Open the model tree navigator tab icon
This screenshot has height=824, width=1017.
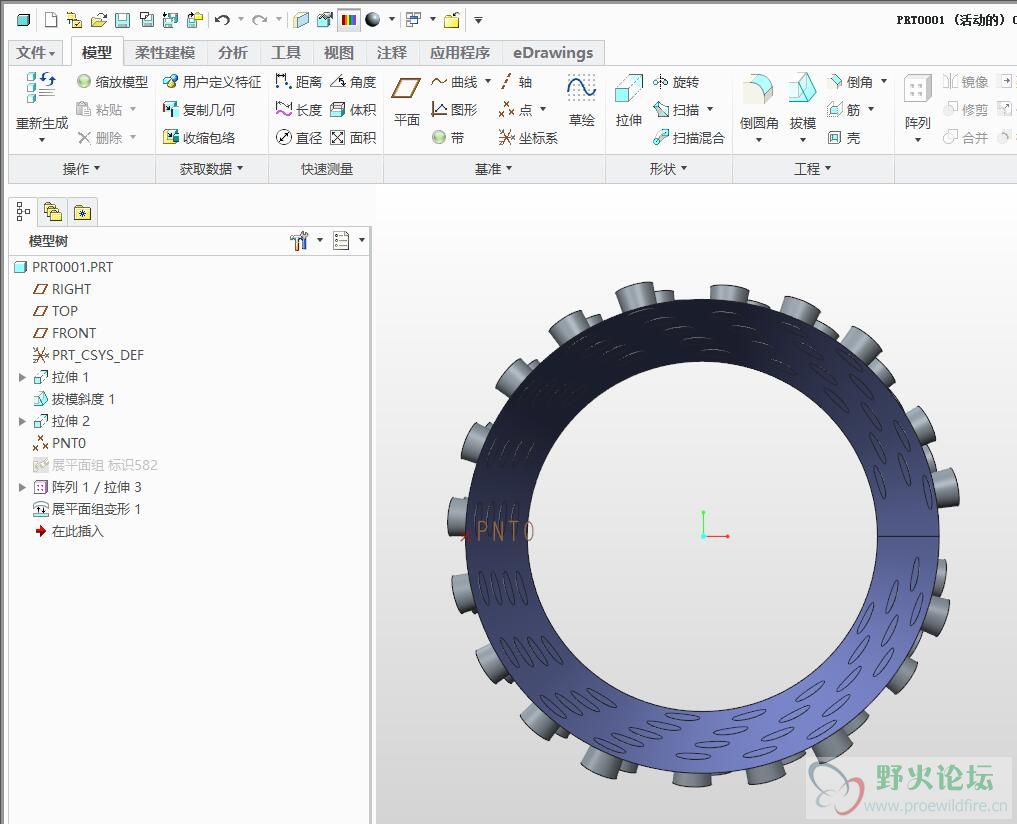23,212
